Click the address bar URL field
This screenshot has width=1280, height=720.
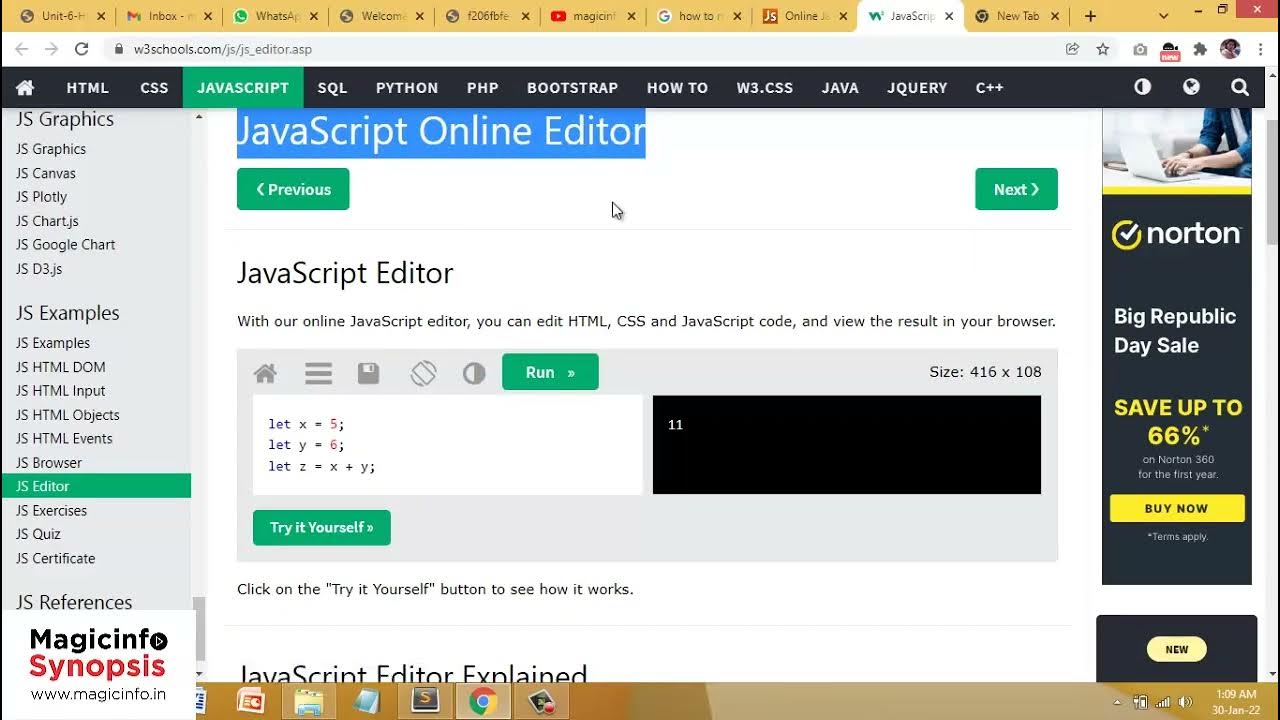[590, 49]
